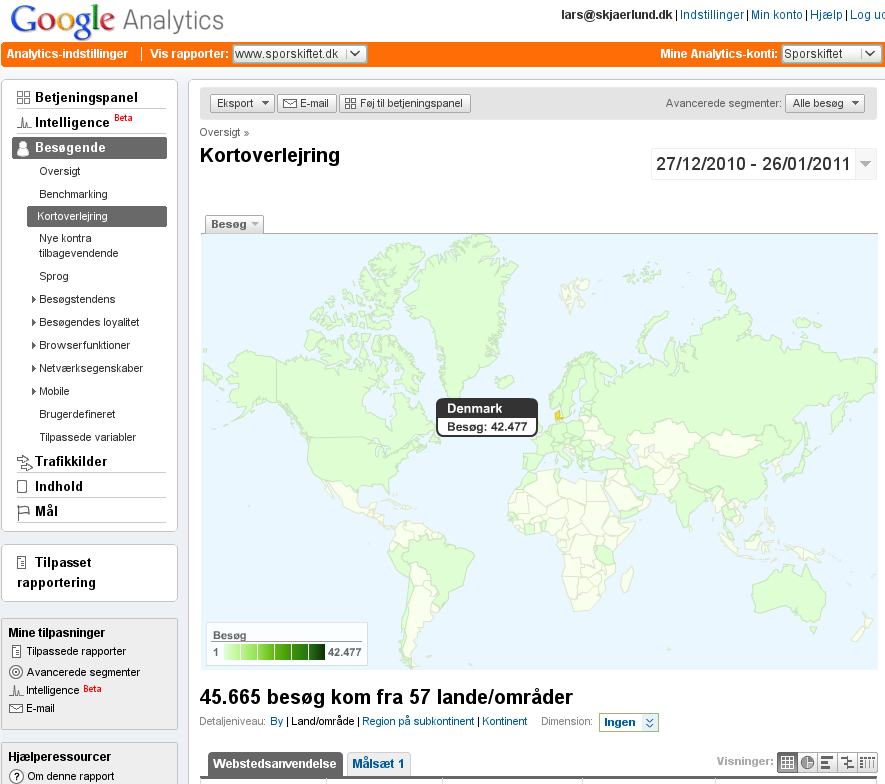Open Brugerdefineret report
This screenshot has height=784, width=885.
click(x=77, y=415)
